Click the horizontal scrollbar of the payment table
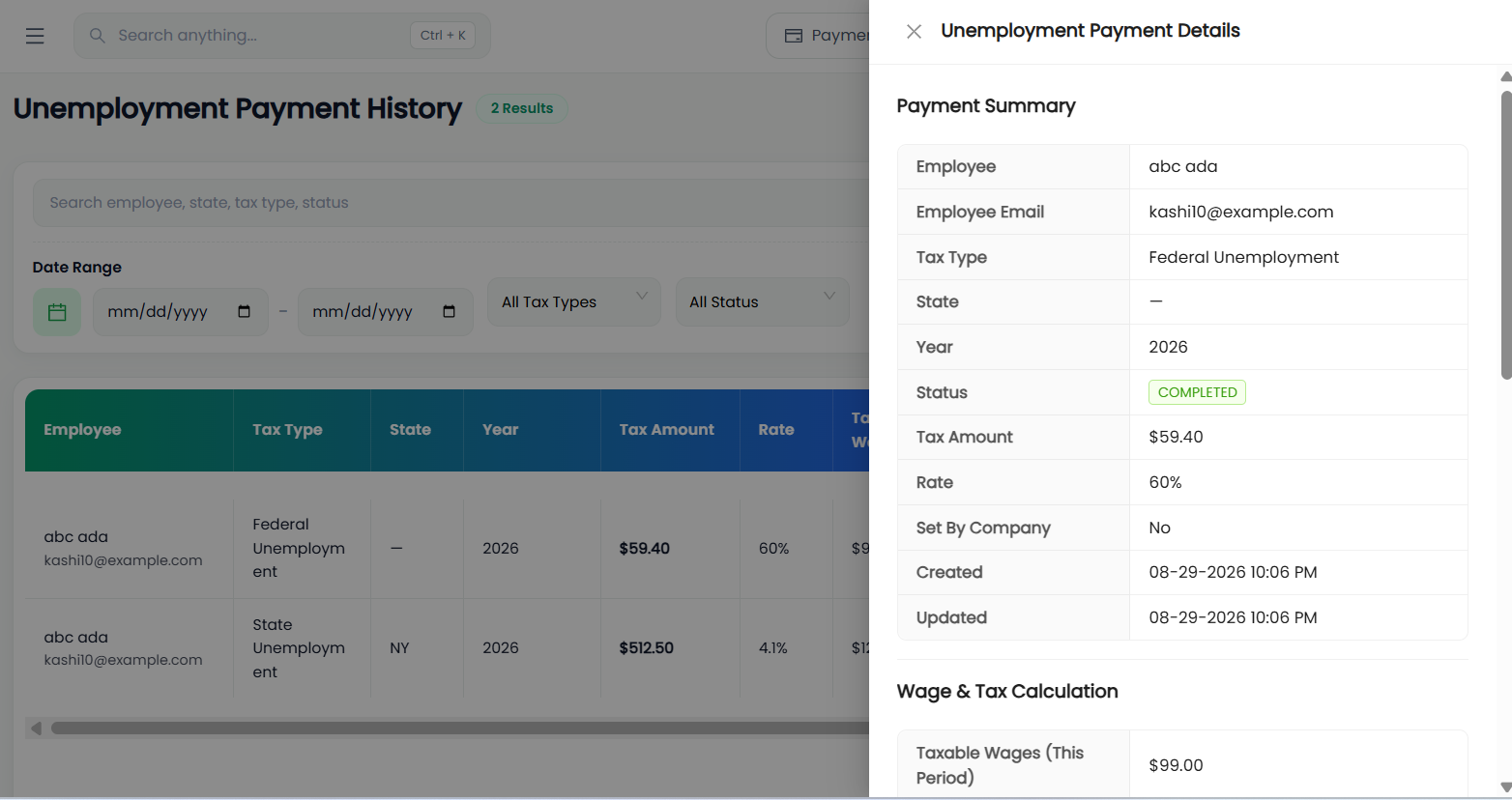The image size is (1512, 800). tap(460, 729)
